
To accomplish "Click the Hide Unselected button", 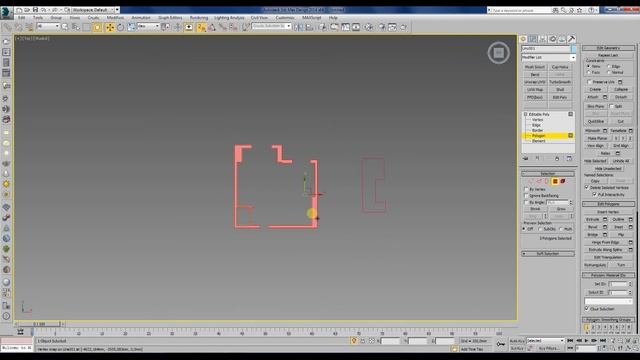I will tap(608, 169).
